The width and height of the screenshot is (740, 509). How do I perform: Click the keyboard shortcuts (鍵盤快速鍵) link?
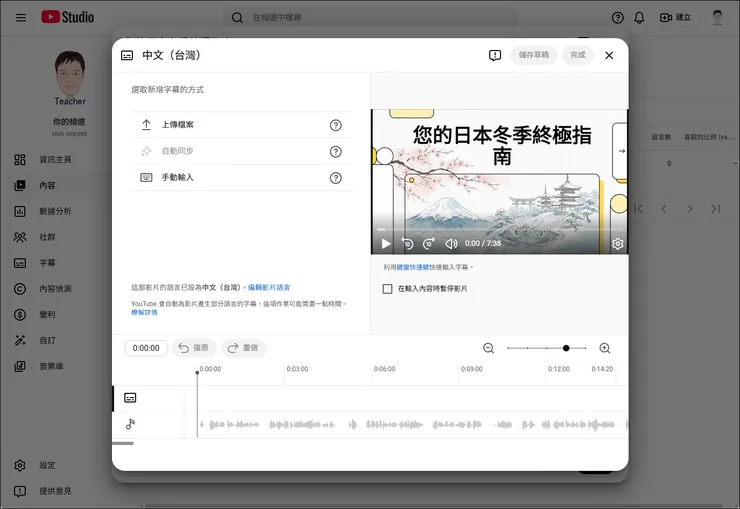click(412, 267)
